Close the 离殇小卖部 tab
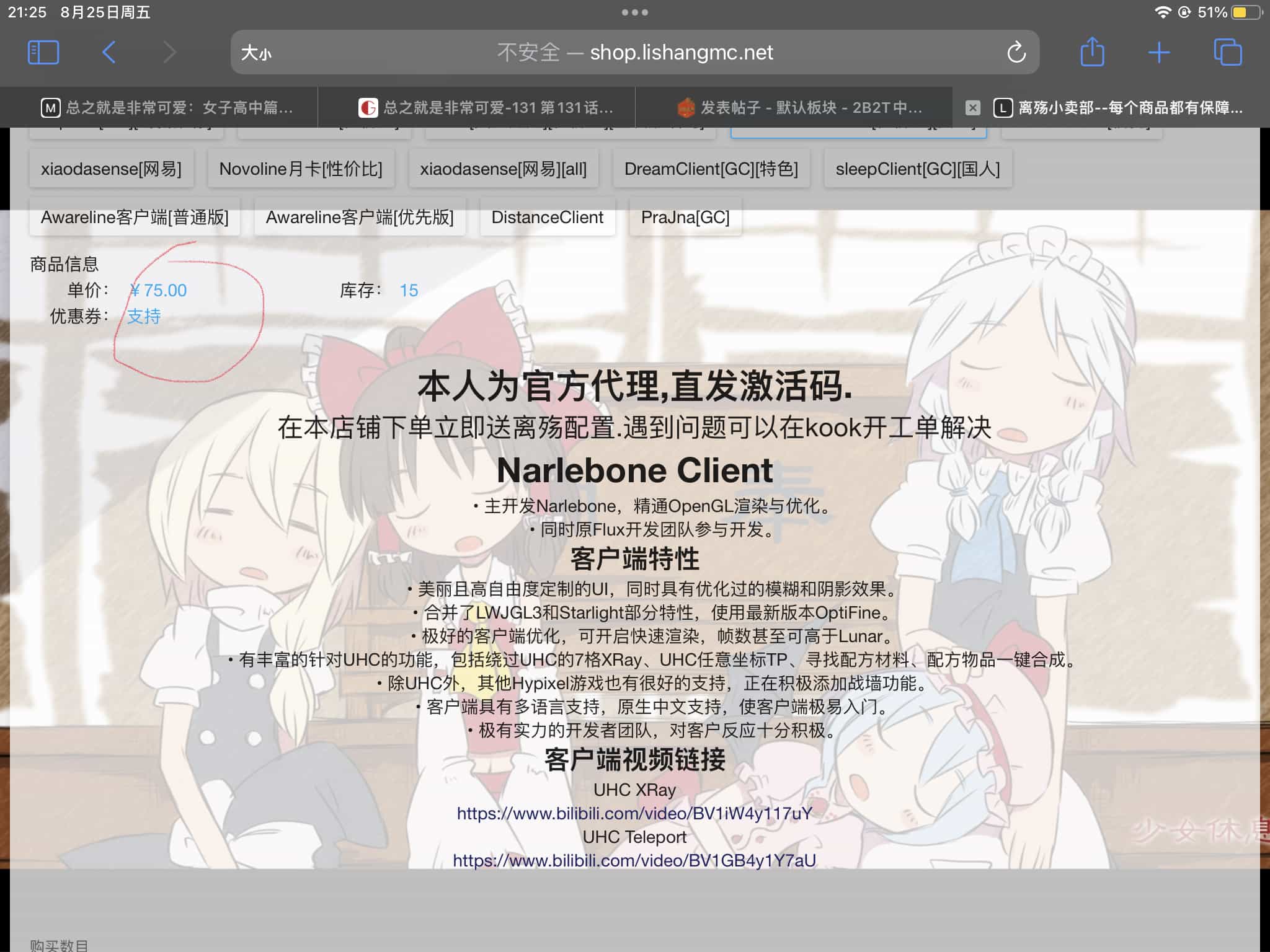 pyautogui.click(x=972, y=108)
